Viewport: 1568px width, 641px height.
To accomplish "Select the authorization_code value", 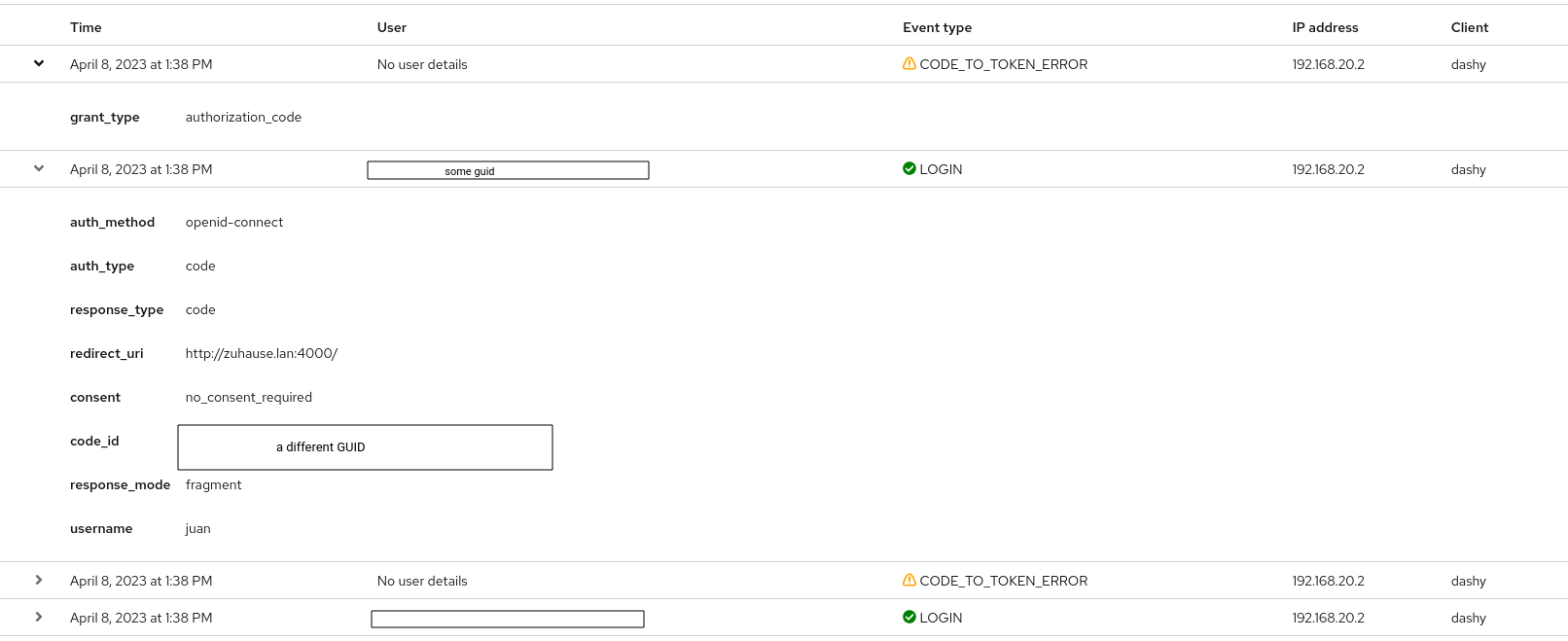I will click(x=243, y=118).
